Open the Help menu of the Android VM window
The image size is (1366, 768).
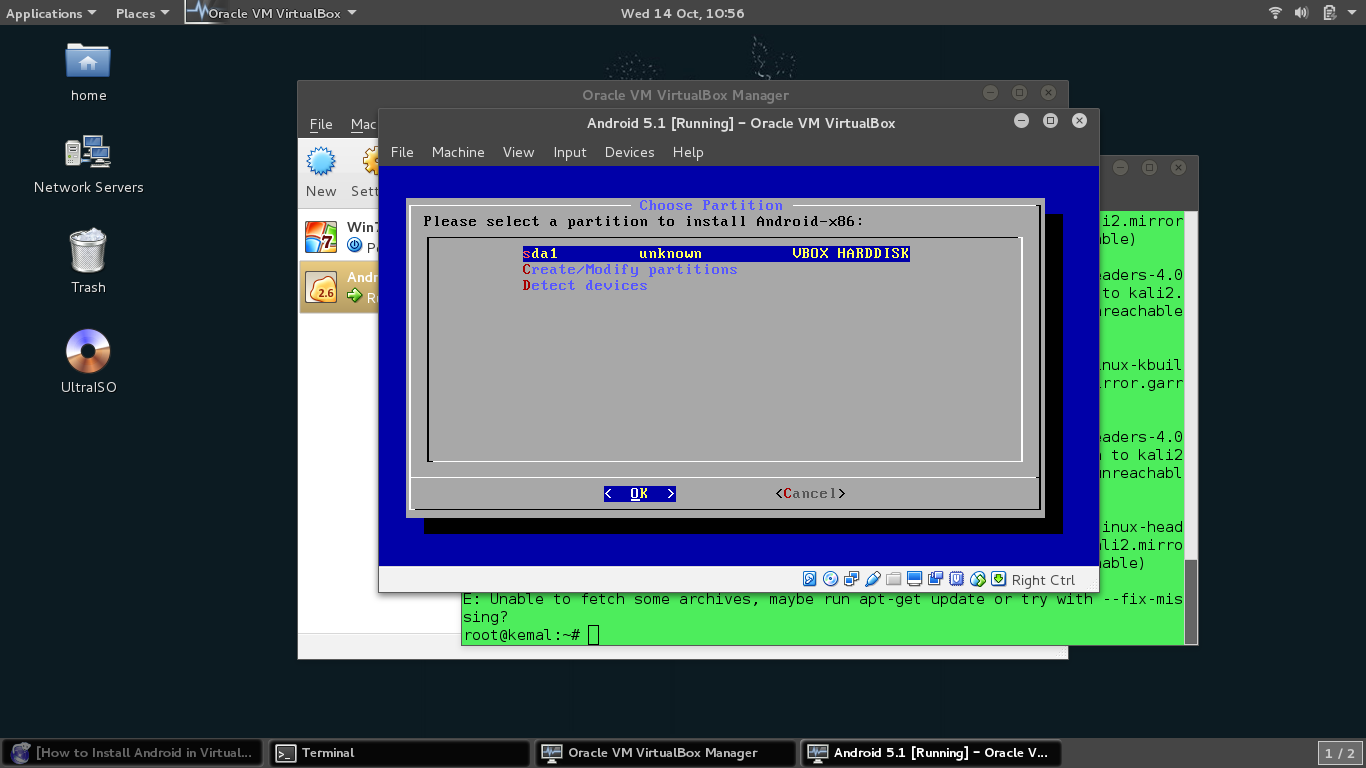(688, 152)
